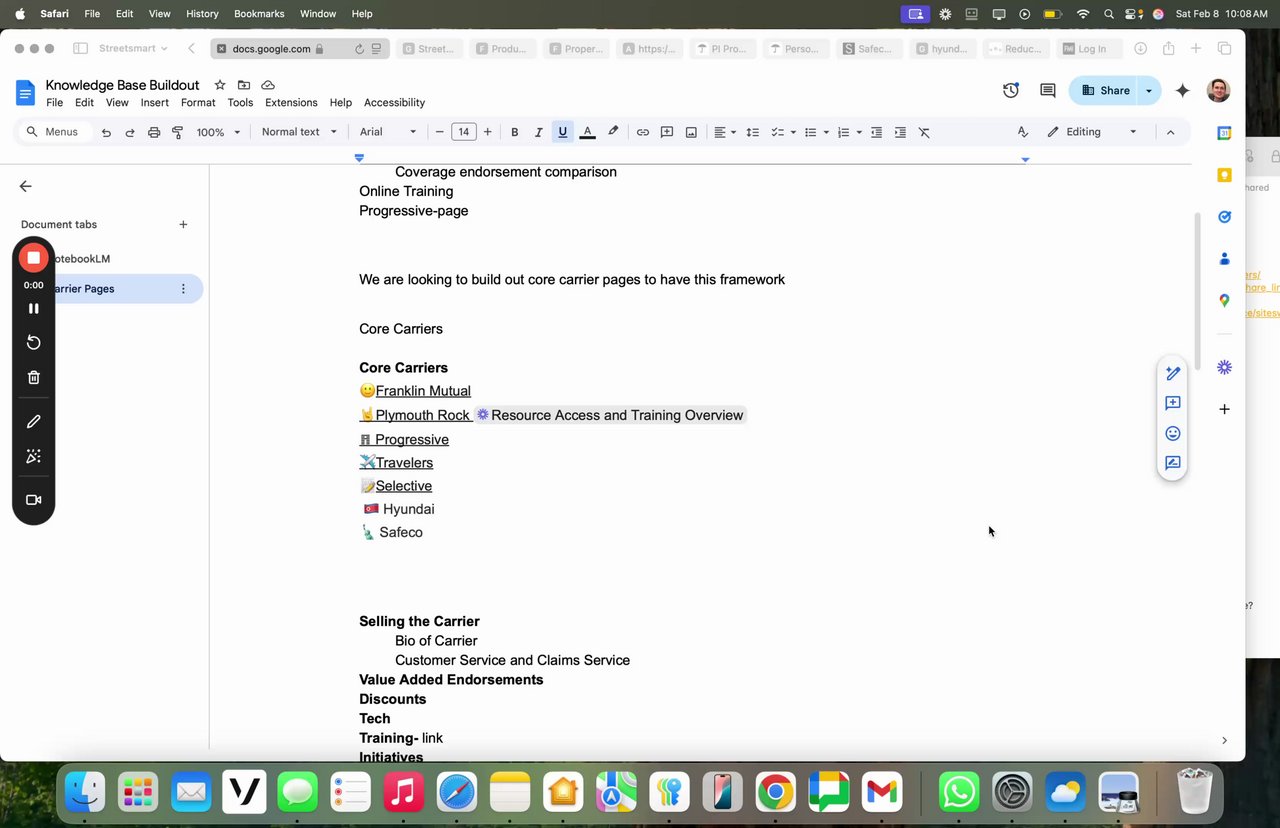The height and width of the screenshot is (828, 1280).
Task: Click the Line & paragraph spacing icon
Action: pyautogui.click(x=753, y=132)
